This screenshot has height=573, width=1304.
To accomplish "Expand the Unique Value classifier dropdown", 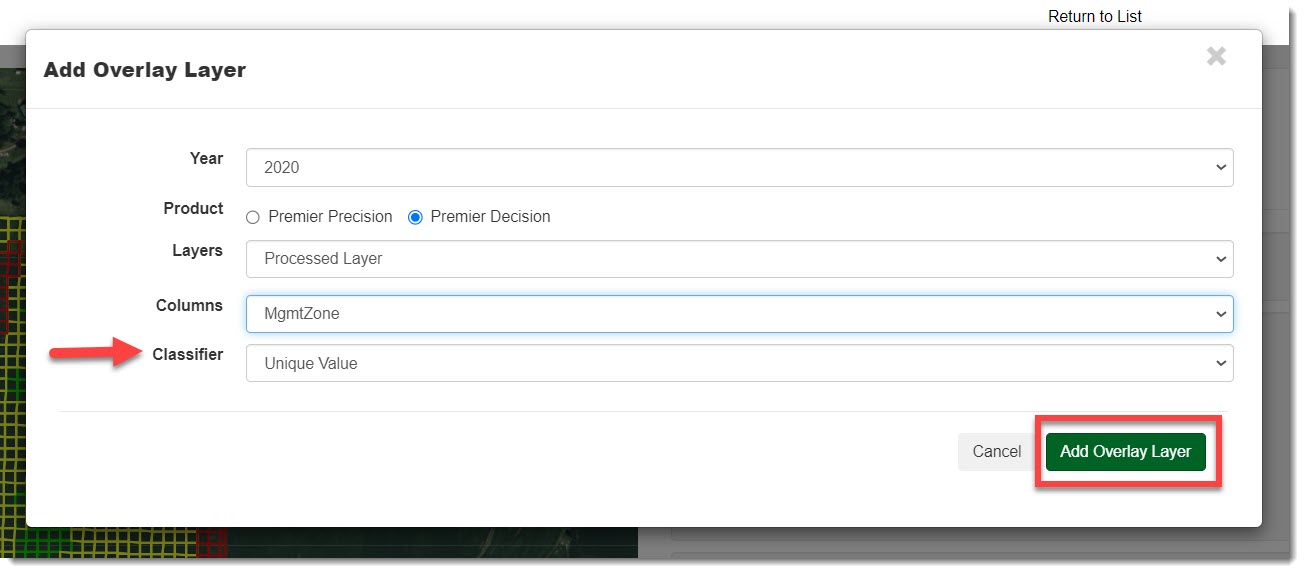I will coord(739,364).
